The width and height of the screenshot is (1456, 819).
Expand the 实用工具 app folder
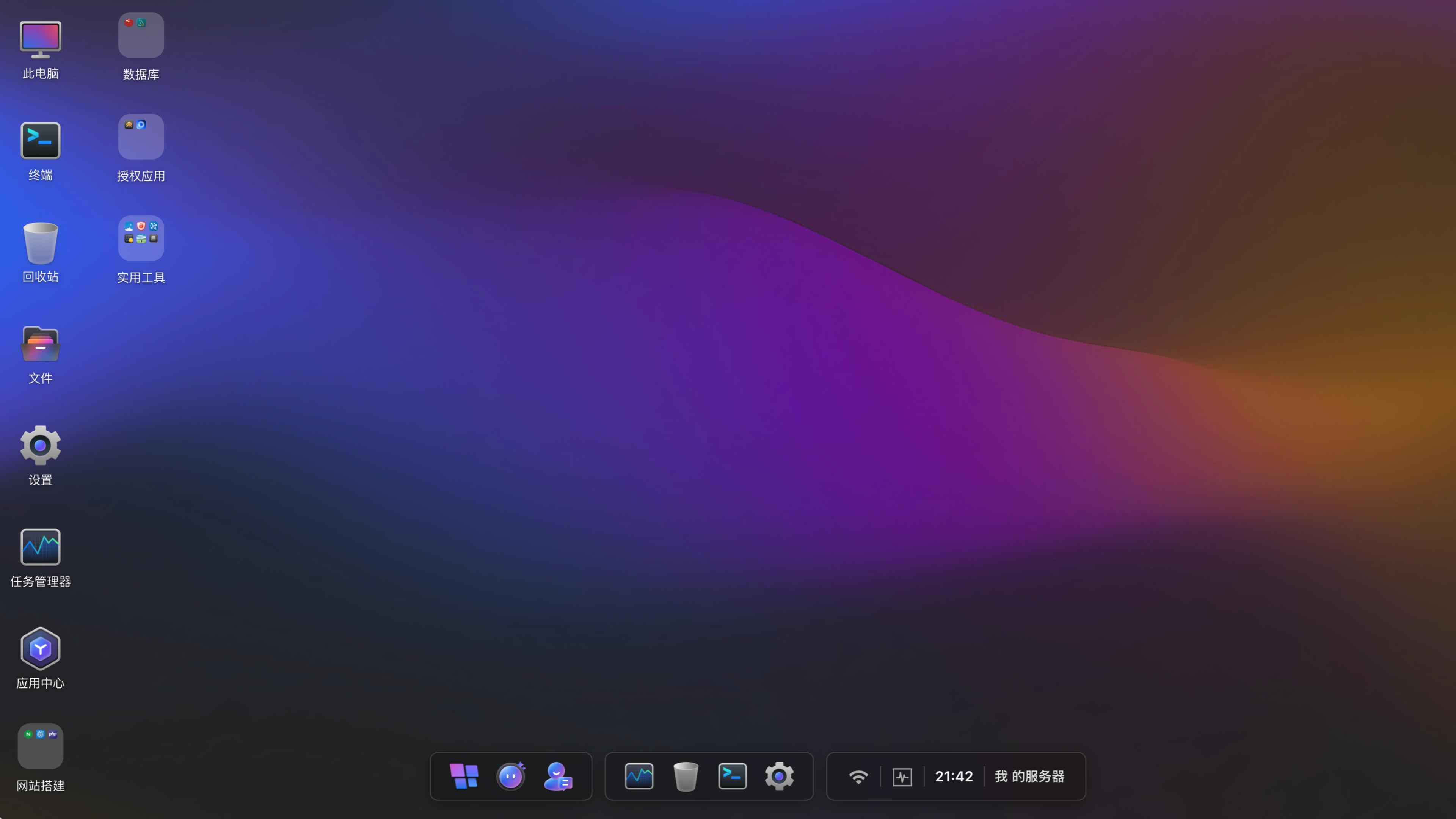(x=141, y=238)
